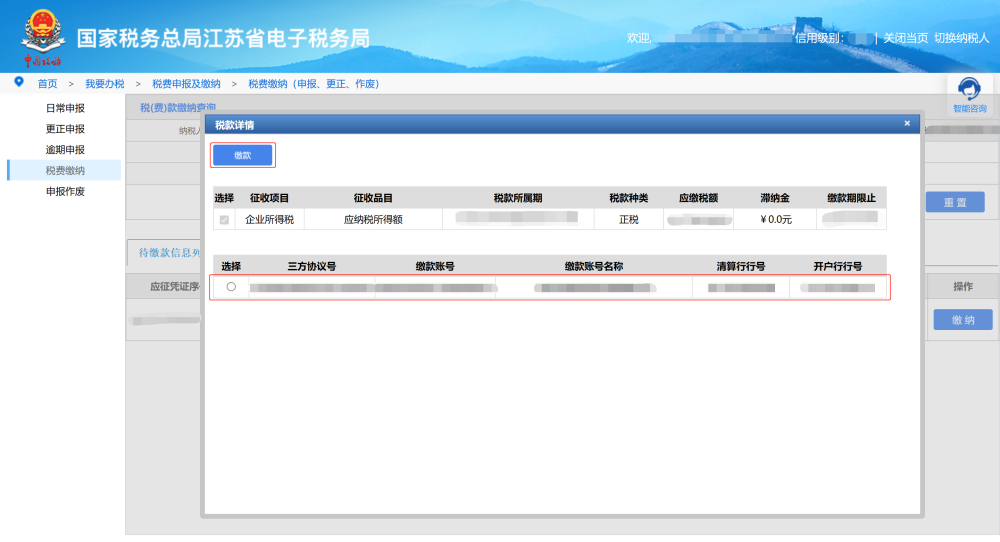Image resolution: width=1000 pixels, height=542 pixels.
Task: Click the location pin icon in breadcrumb
Action: click(x=18, y=82)
